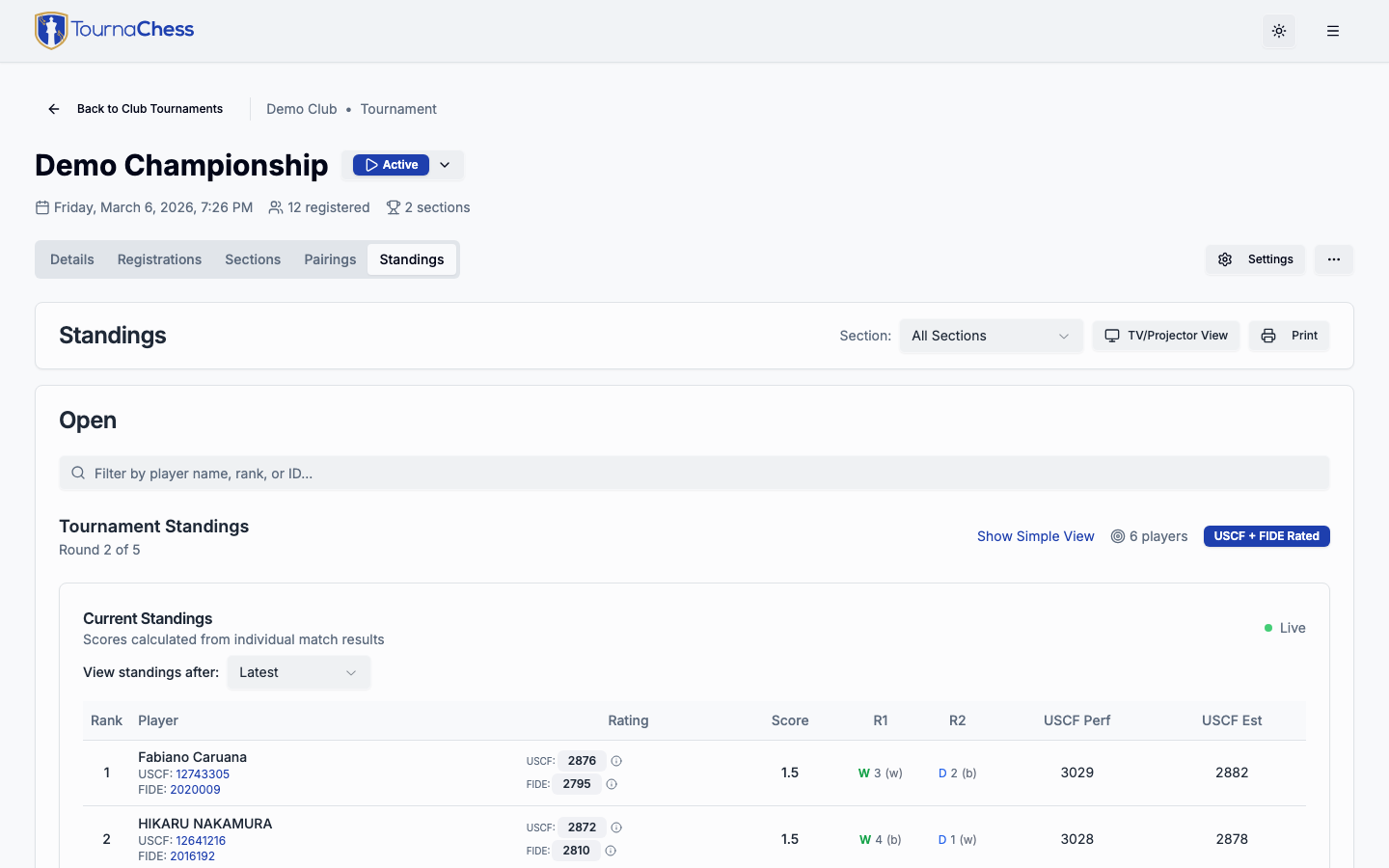The height and width of the screenshot is (868, 1389).
Task: Click info icon beside Nakamura's FIDE rating
Action: coord(611,851)
